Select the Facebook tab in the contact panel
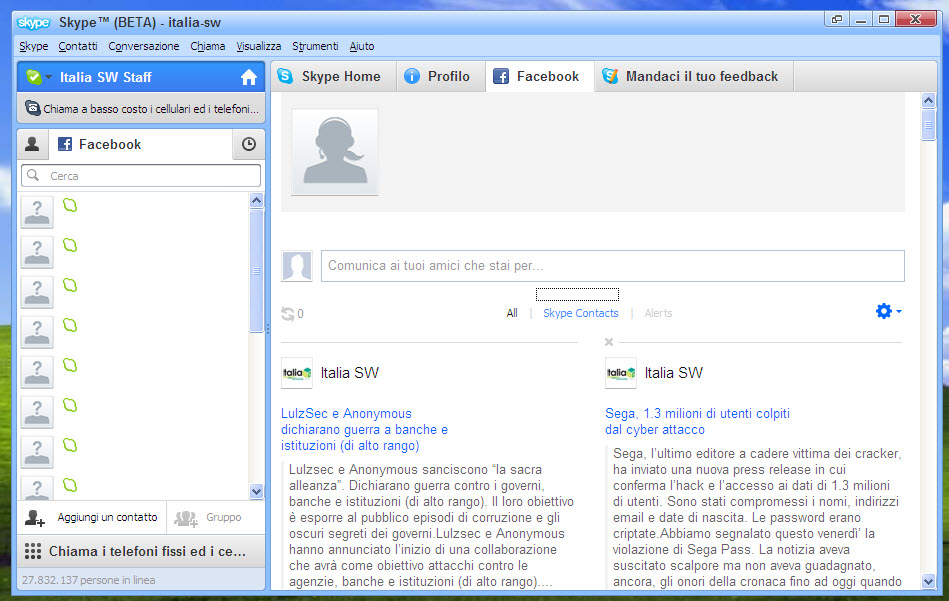This screenshot has height=601, width=949. (140, 144)
